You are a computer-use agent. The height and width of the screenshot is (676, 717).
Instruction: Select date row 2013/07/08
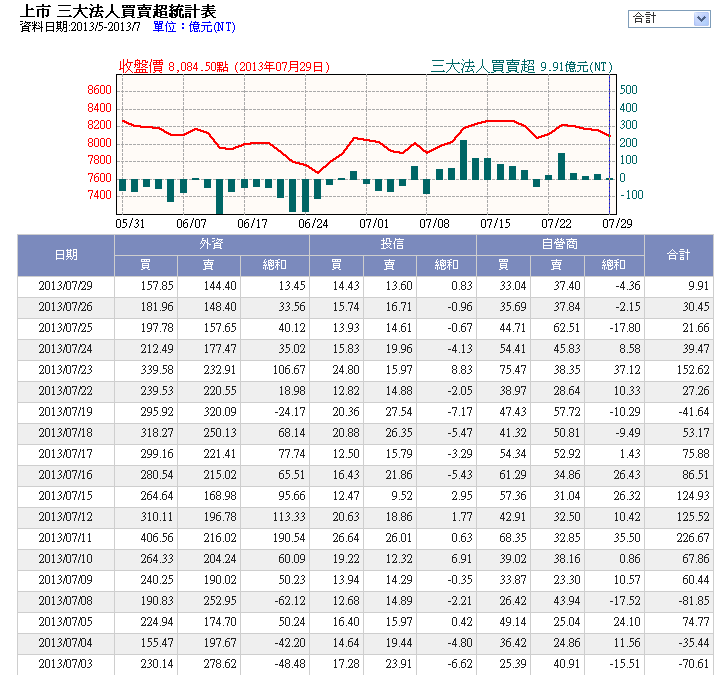[x=65, y=601]
